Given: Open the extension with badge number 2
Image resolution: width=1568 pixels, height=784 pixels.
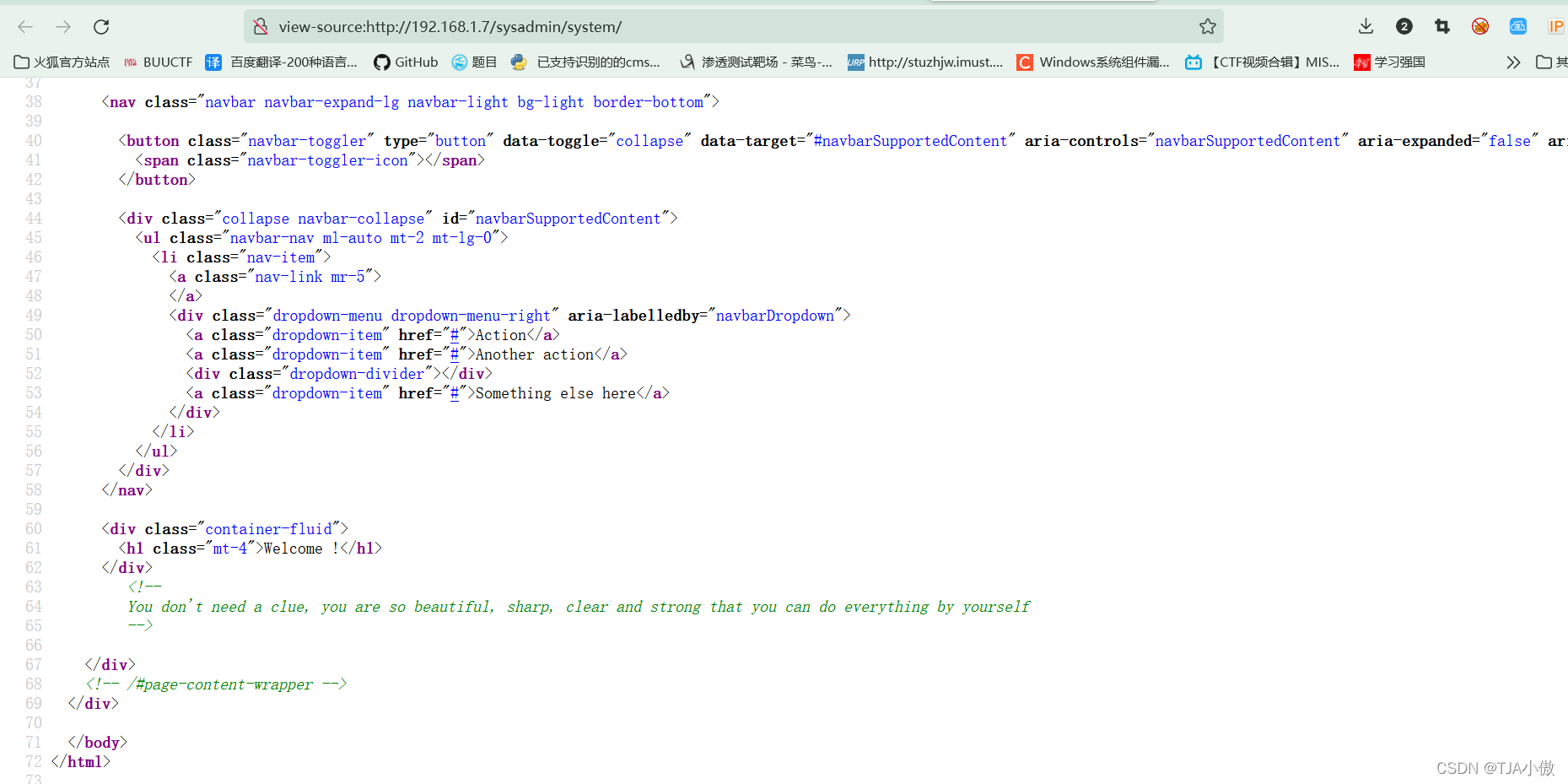Looking at the screenshot, I should [x=1404, y=26].
